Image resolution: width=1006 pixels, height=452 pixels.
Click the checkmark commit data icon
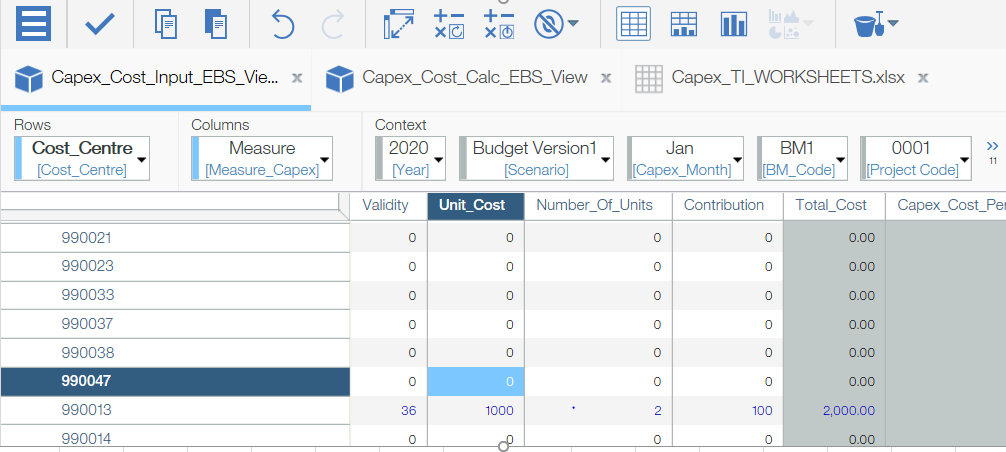[x=99, y=24]
